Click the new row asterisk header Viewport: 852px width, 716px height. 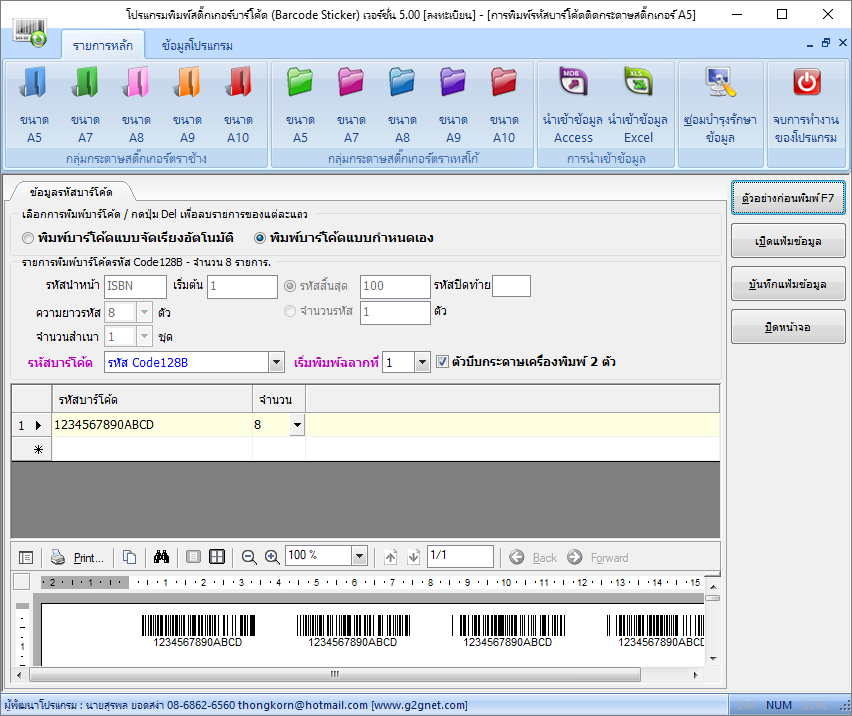(x=32, y=449)
